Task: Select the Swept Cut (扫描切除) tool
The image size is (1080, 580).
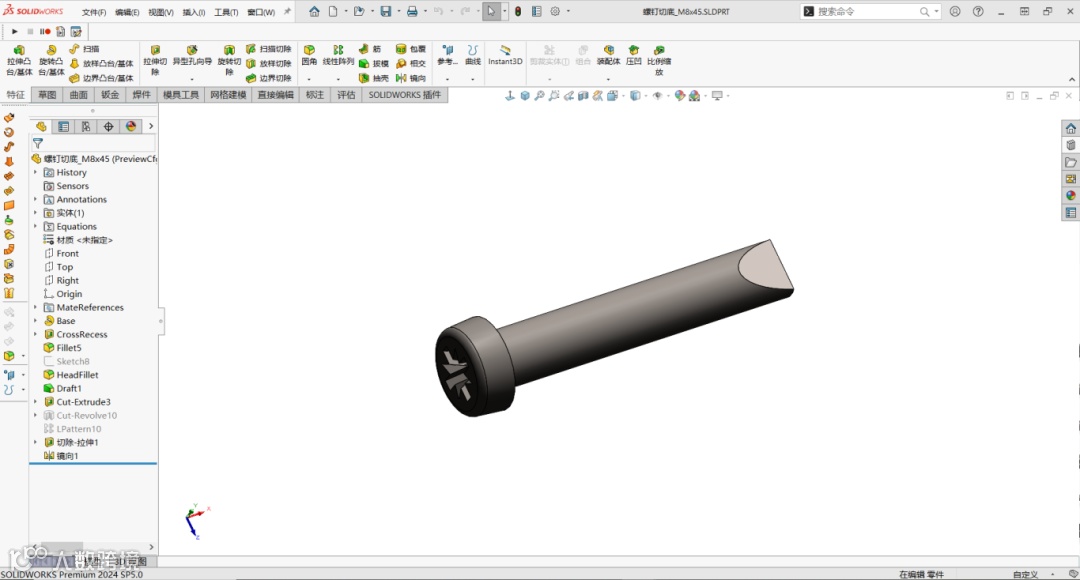Action: click(269, 49)
